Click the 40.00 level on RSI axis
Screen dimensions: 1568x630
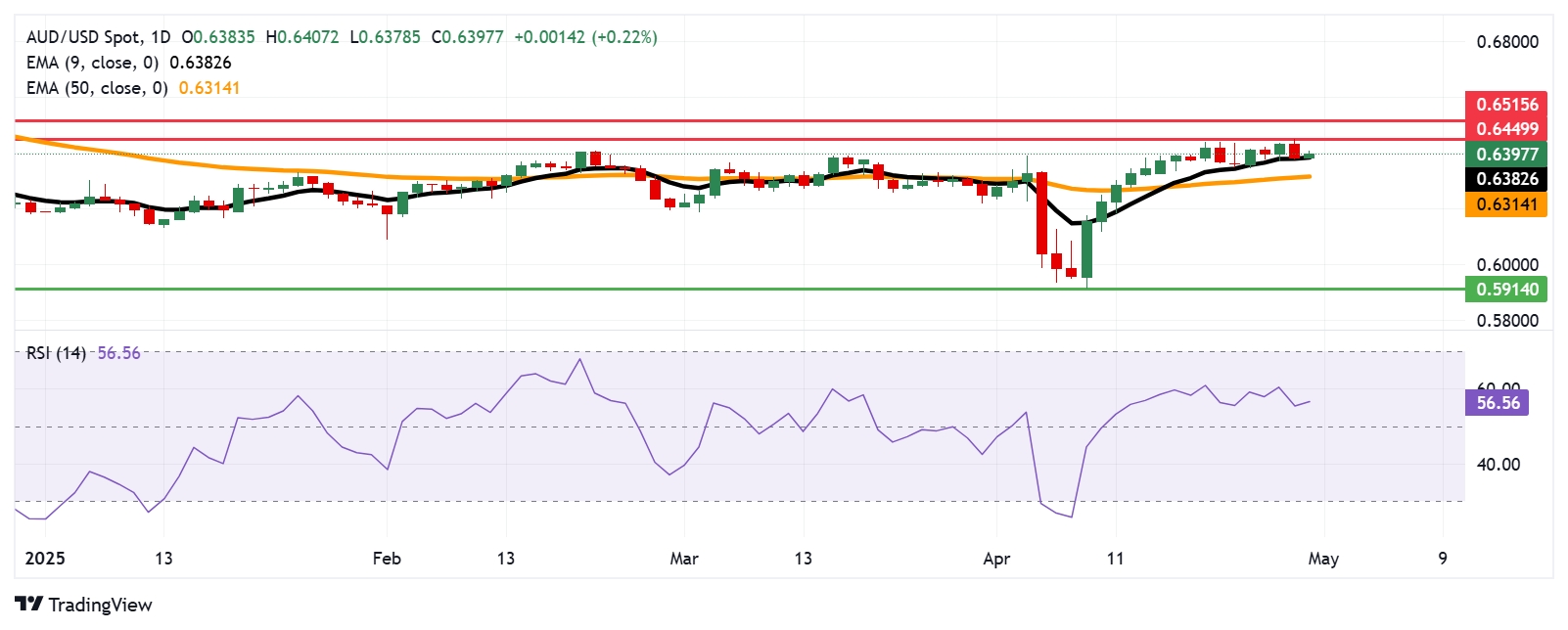pos(1498,465)
